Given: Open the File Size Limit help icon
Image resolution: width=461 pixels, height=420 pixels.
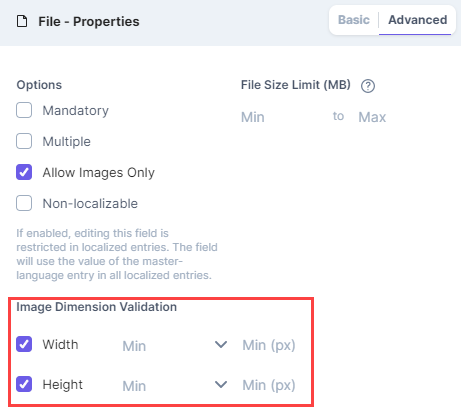Looking at the screenshot, I should click(x=368, y=86).
